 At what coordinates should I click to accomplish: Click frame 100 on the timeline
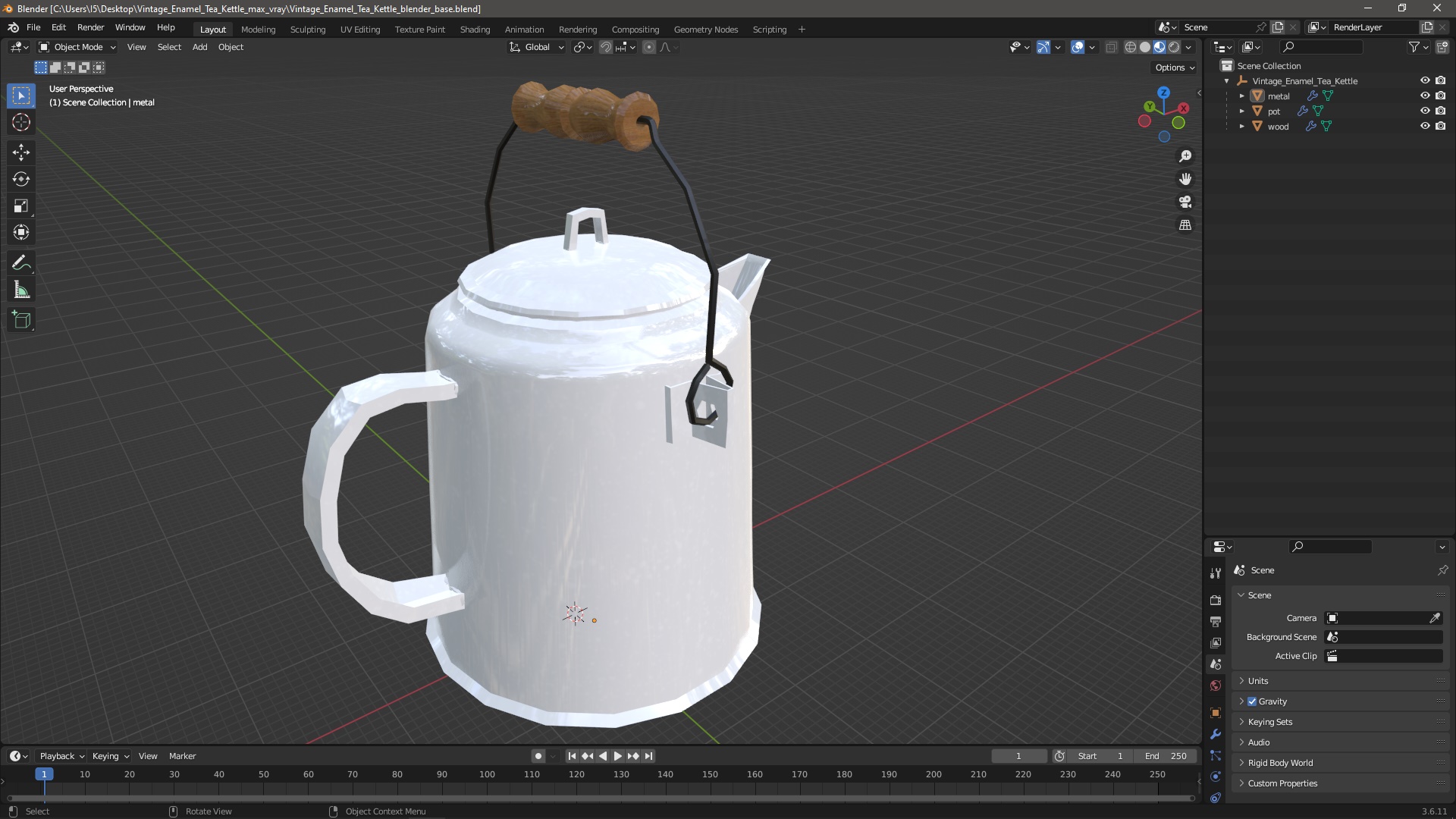pos(487,775)
